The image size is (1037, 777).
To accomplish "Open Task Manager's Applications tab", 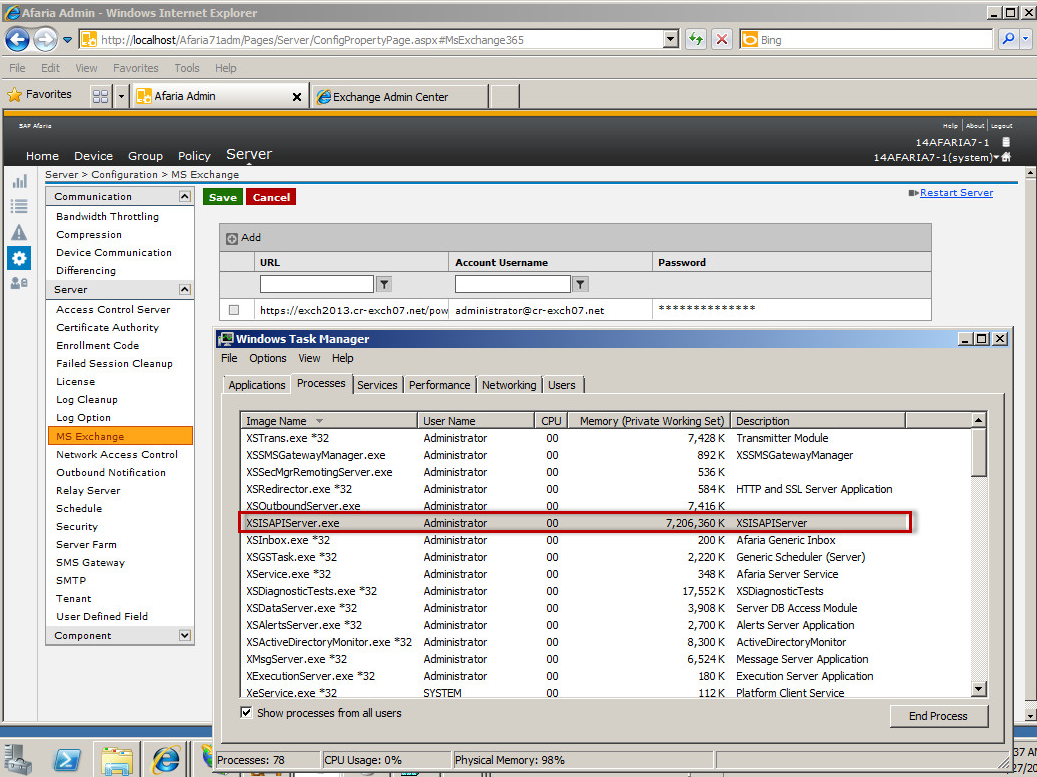I will click(257, 385).
